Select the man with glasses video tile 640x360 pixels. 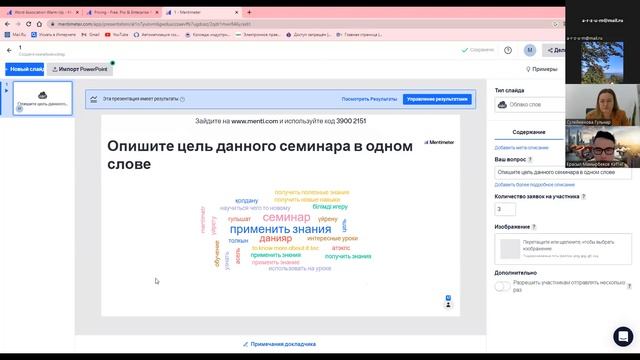(602, 147)
